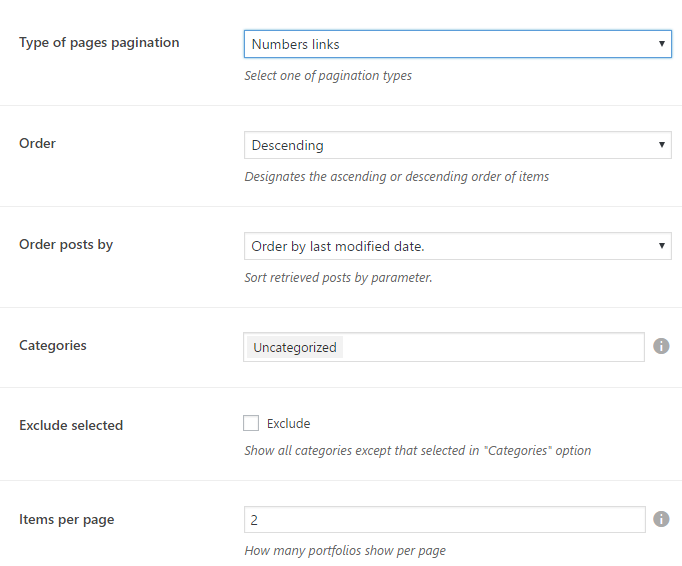Open the Order posts by dropdown
The width and height of the screenshot is (682, 566).
(x=457, y=246)
